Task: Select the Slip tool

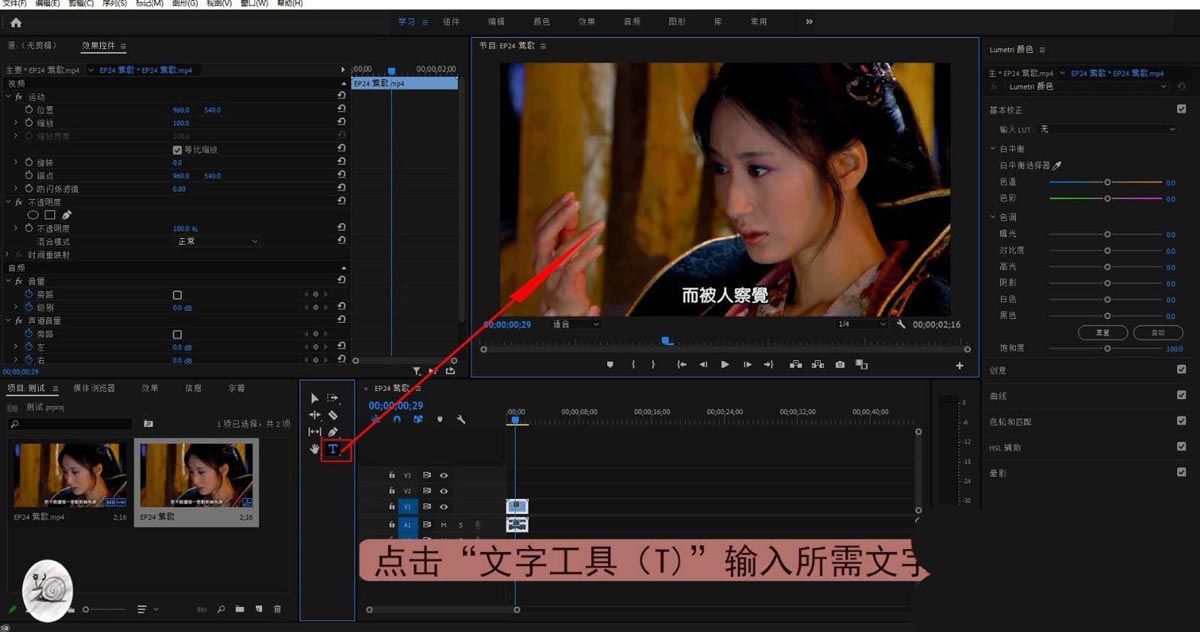Action: [x=315, y=432]
